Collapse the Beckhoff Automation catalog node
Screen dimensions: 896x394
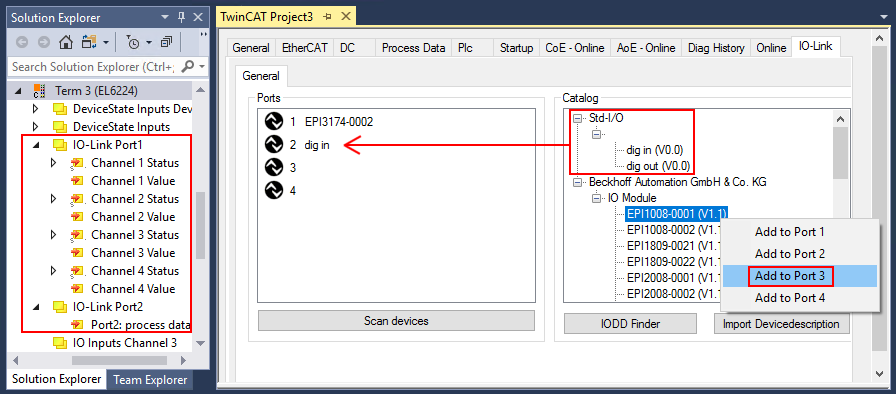(x=578, y=183)
